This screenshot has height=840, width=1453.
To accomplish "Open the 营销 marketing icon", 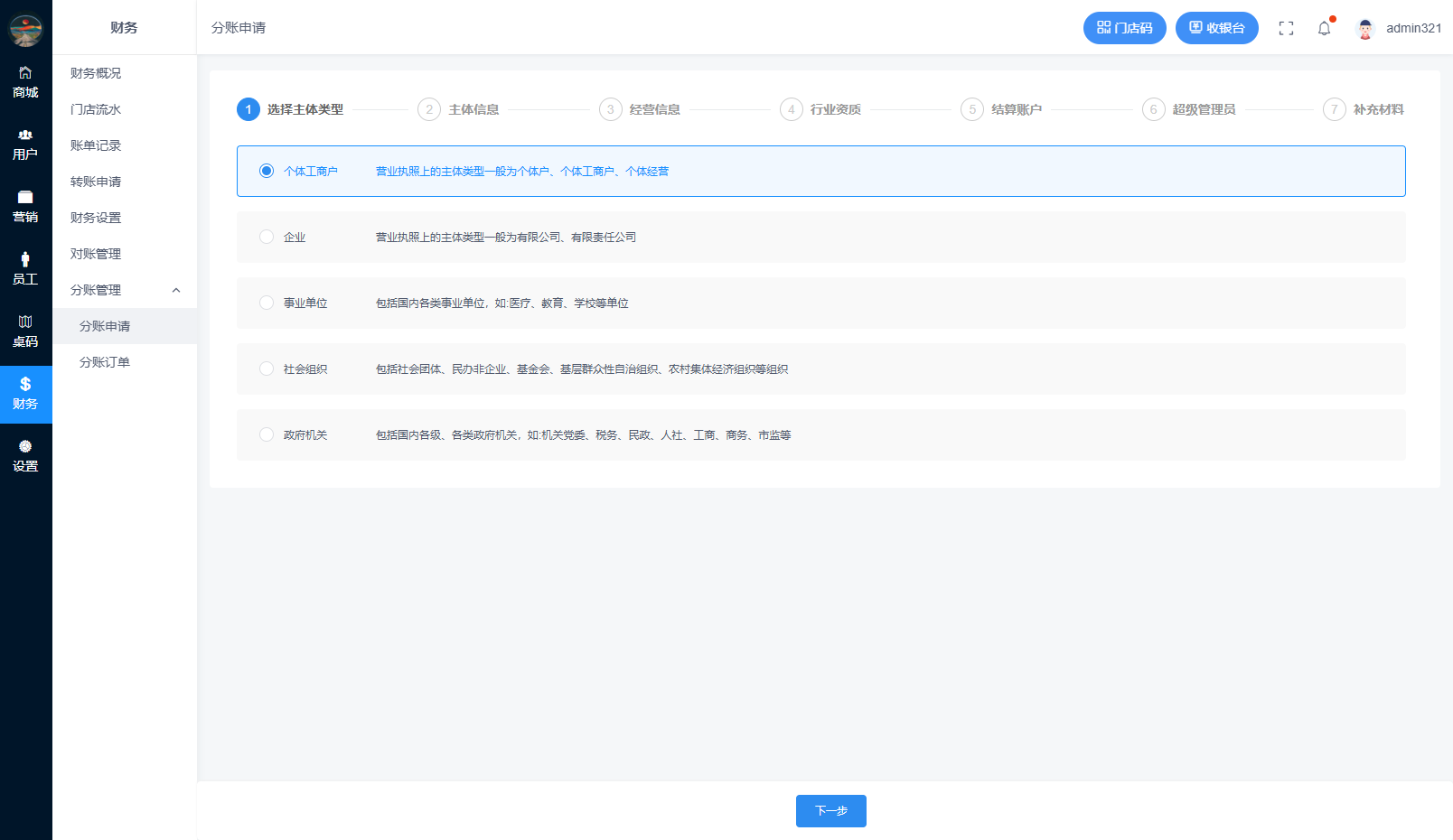I will [x=25, y=207].
